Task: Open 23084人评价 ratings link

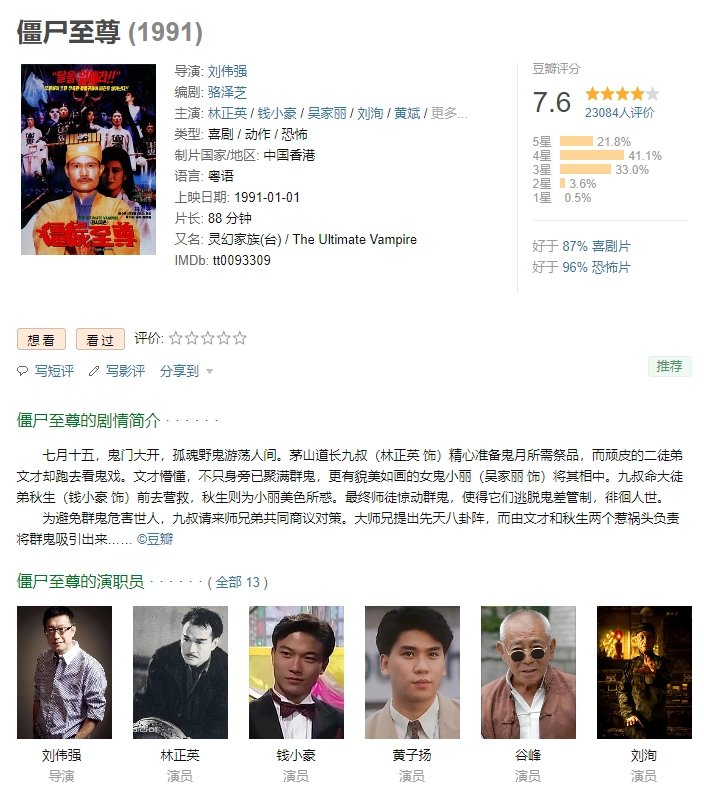Action: 619,113
